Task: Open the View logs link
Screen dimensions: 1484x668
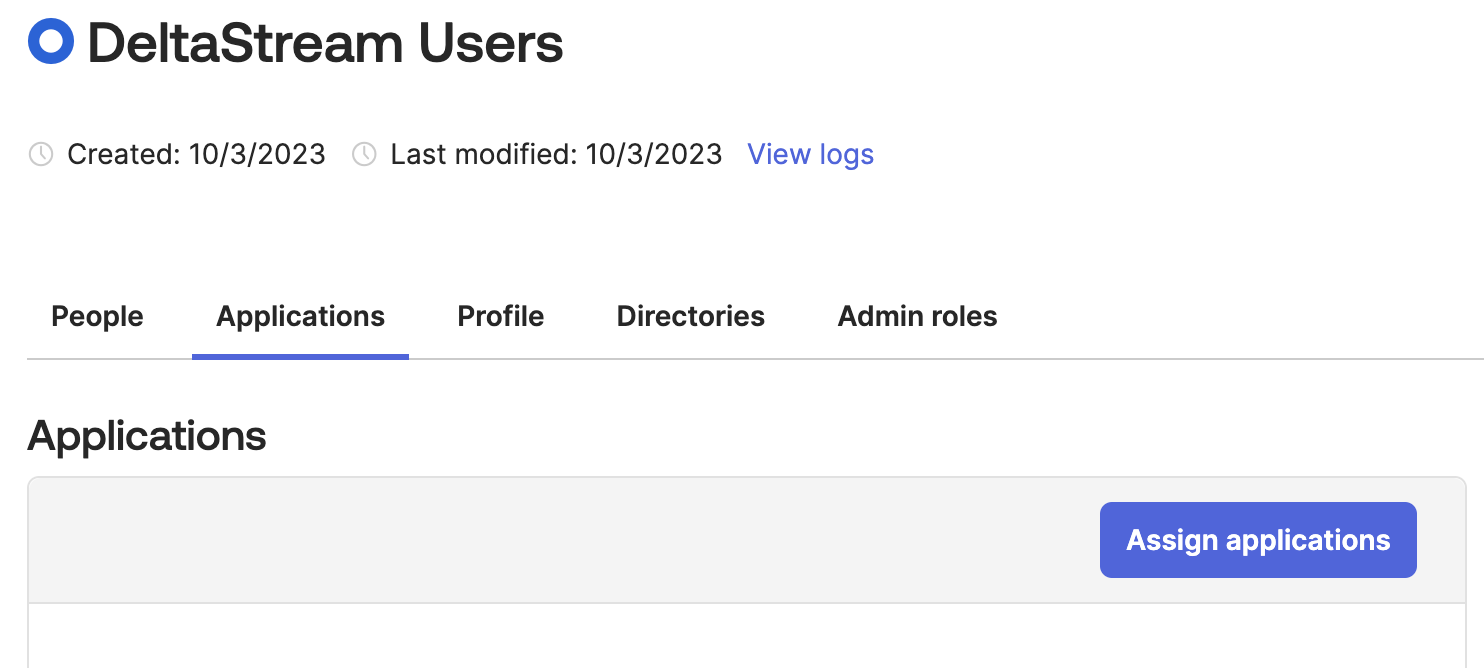Action: (x=810, y=154)
